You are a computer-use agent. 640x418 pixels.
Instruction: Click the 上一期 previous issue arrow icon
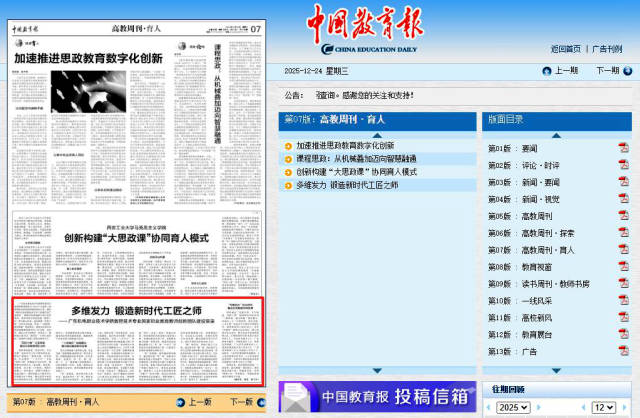tap(546, 71)
